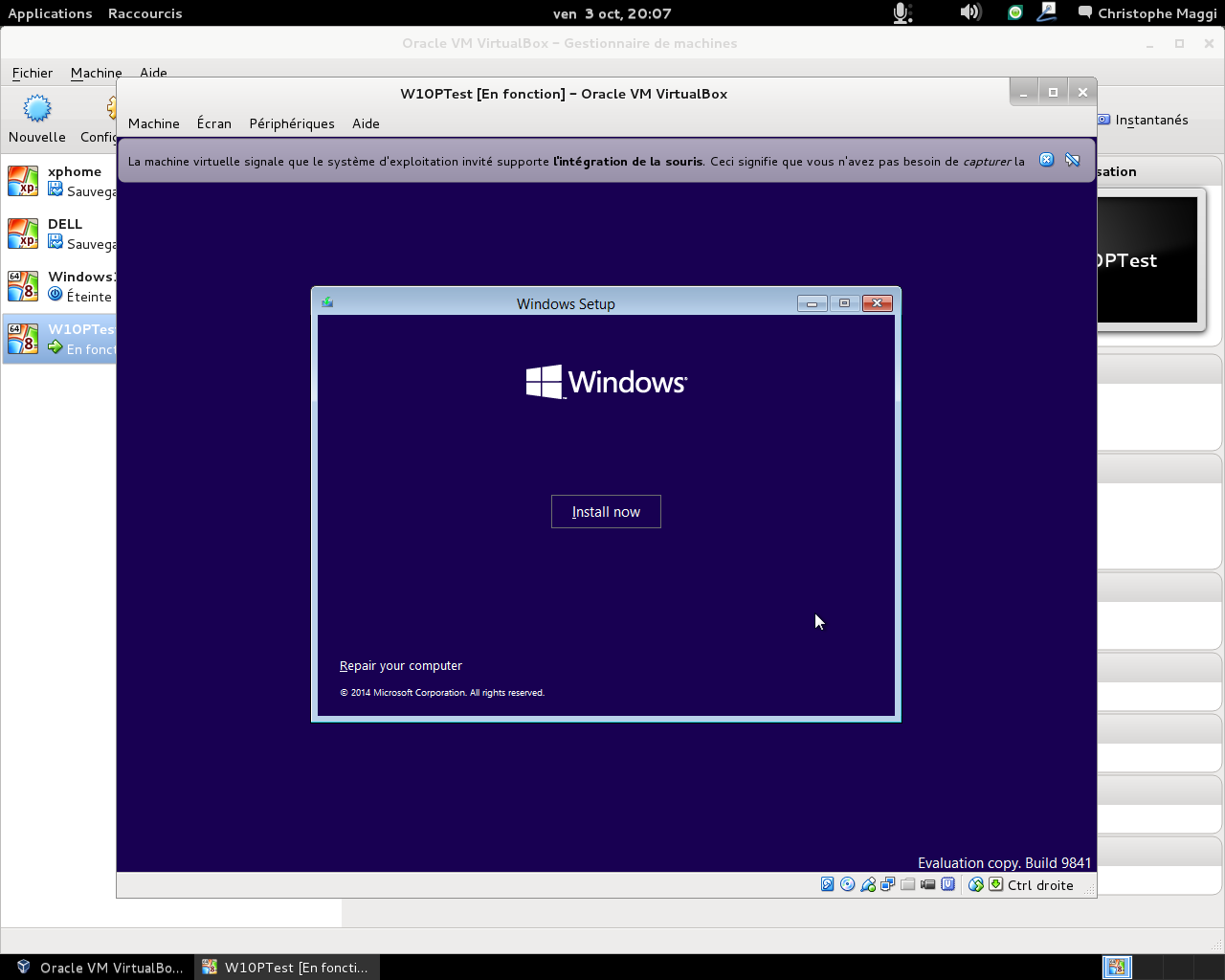
Task: Click the virtualization CPU status icon
Action: tap(948, 884)
